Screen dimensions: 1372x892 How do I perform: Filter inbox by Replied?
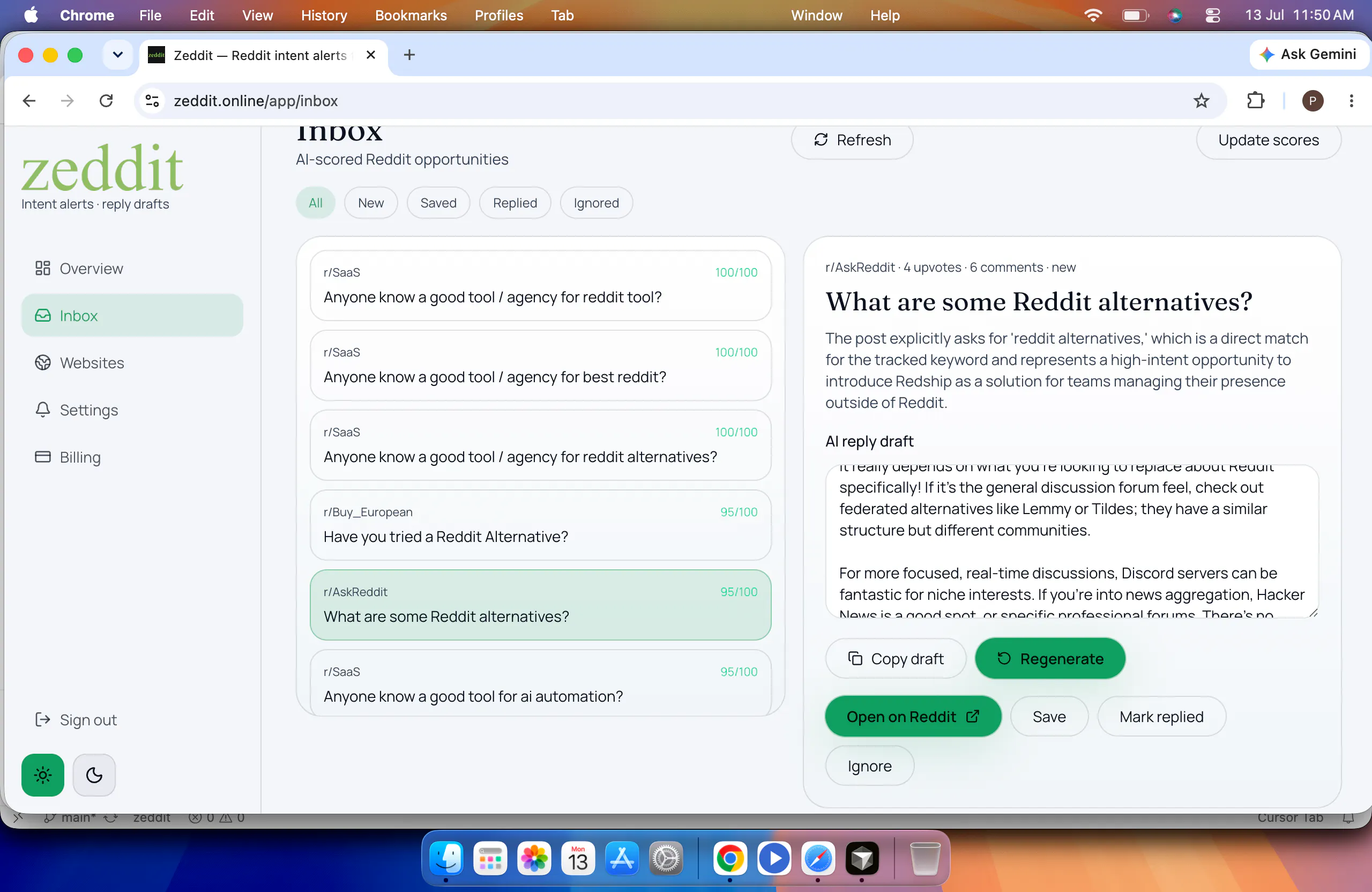[515, 203]
